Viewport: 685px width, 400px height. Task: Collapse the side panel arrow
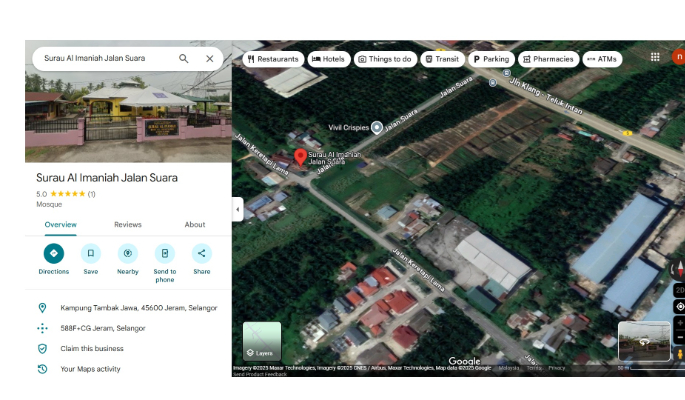tap(237, 209)
